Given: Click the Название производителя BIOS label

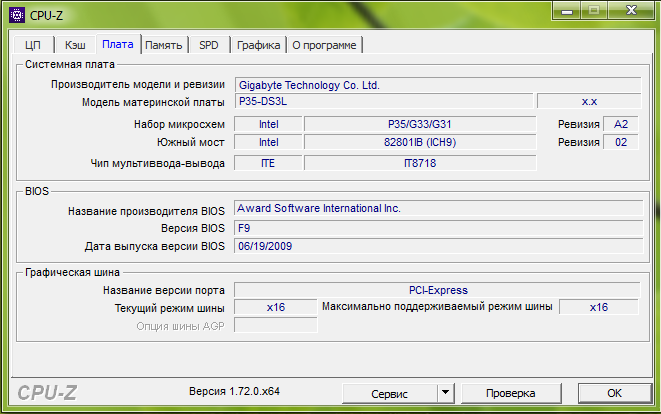Looking at the screenshot, I should [146, 211].
